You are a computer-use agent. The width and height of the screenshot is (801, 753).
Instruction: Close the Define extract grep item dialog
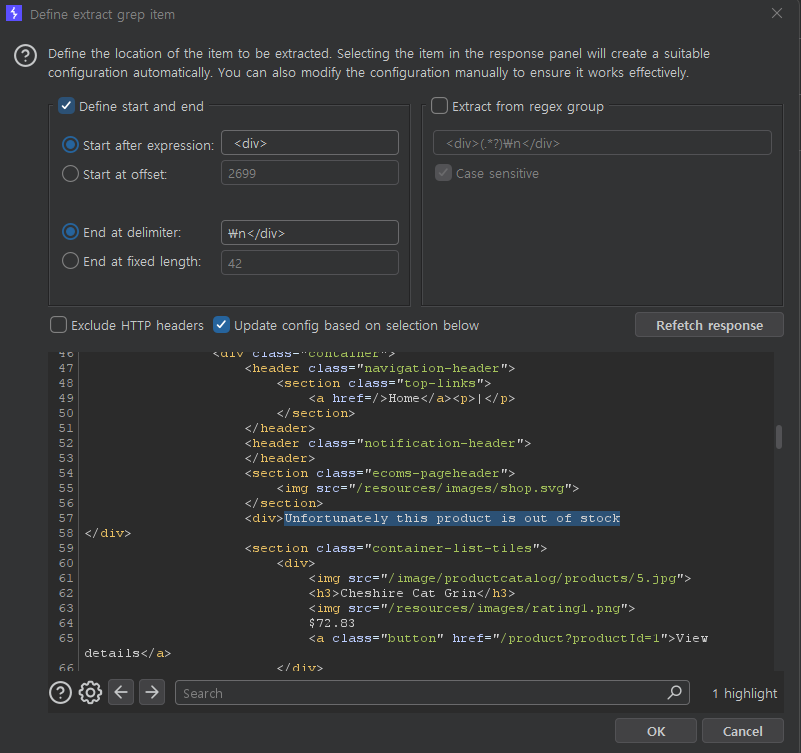tap(776, 14)
